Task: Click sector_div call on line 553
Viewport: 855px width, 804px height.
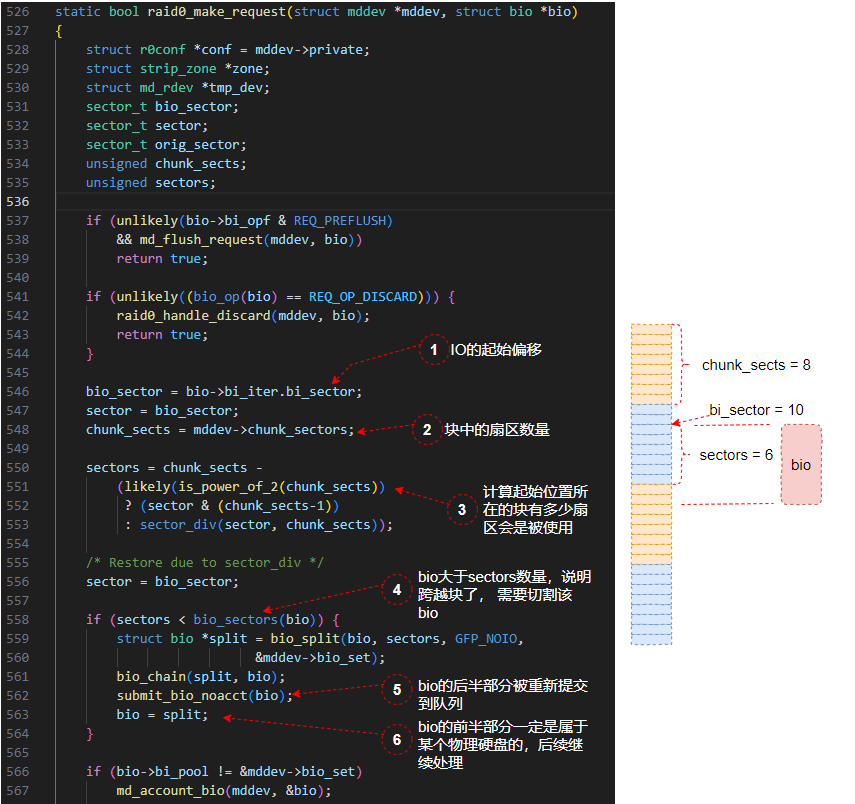Action: [x=178, y=525]
